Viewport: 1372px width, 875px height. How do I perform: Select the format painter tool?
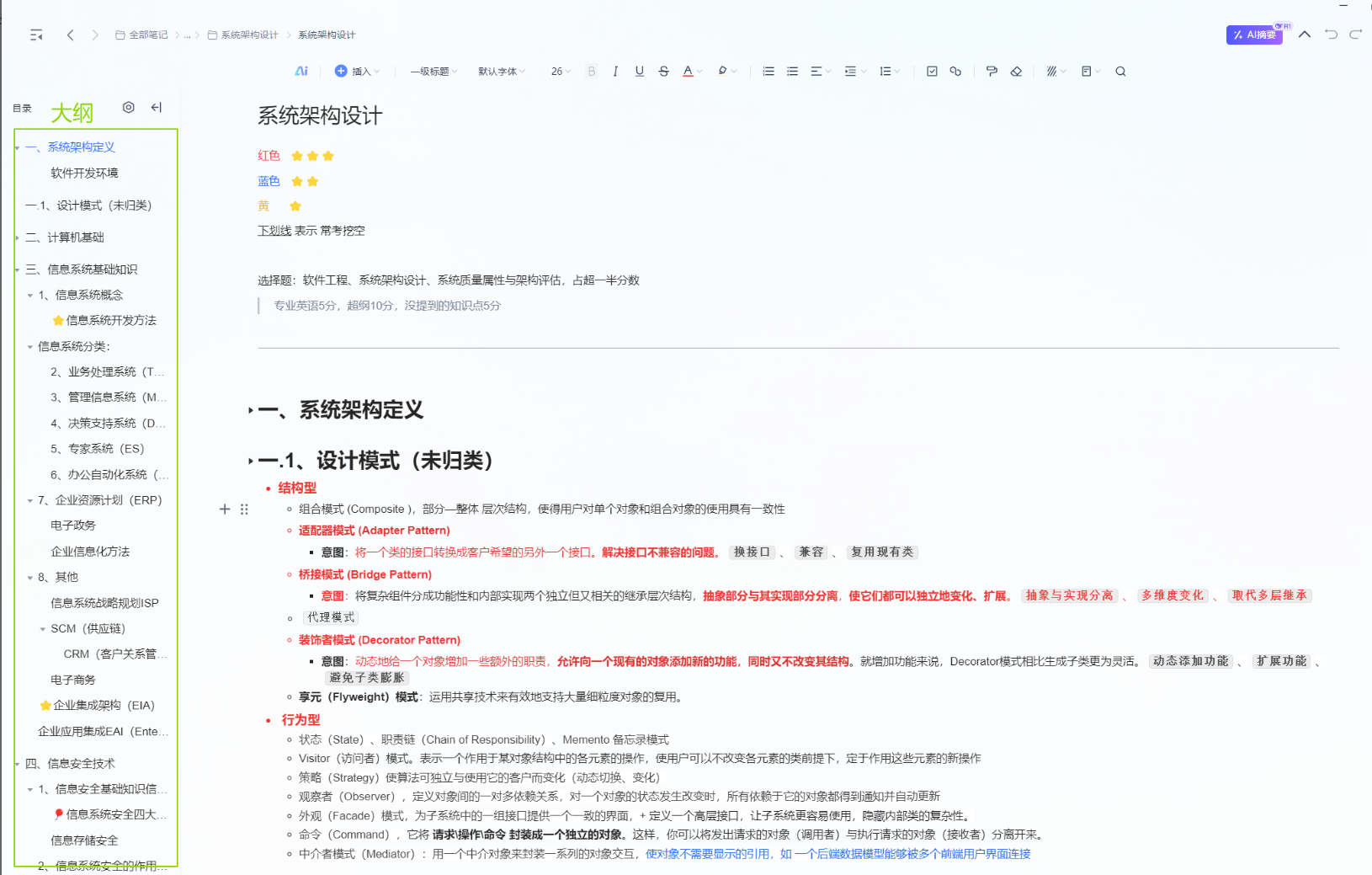[x=992, y=72]
